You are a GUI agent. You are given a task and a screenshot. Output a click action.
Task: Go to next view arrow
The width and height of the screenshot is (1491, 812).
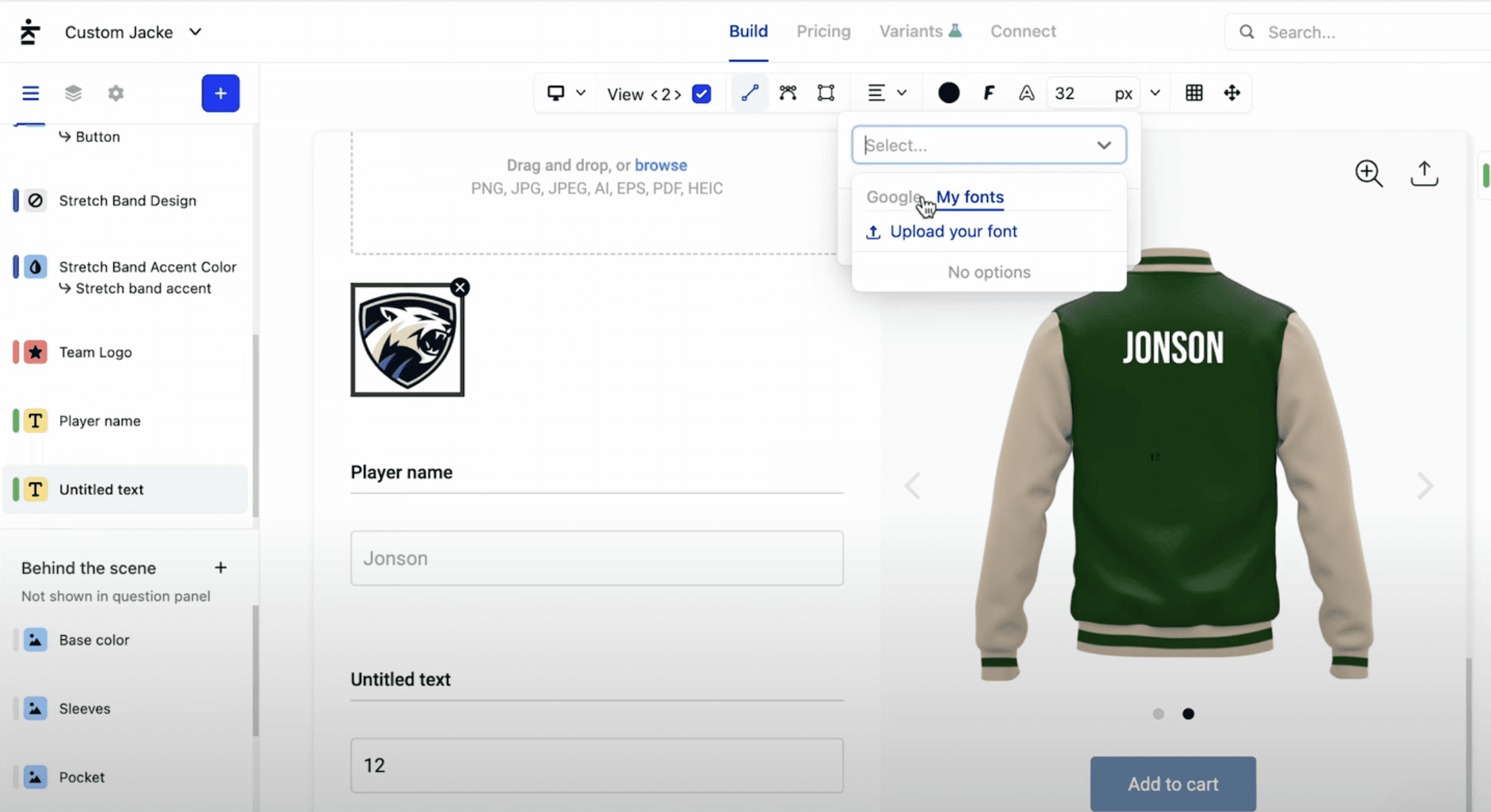tap(678, 94)
